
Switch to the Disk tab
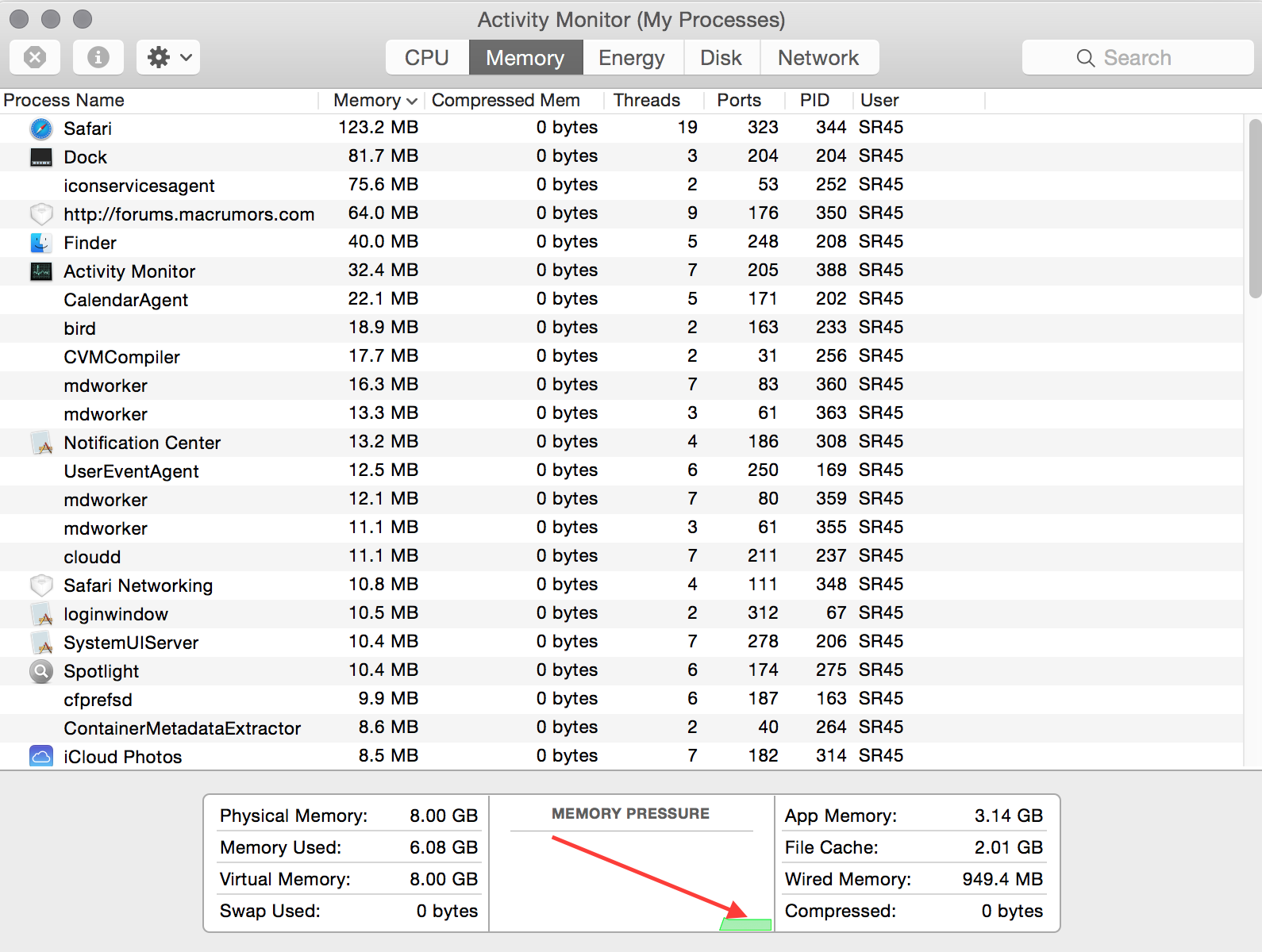point(721,57)
